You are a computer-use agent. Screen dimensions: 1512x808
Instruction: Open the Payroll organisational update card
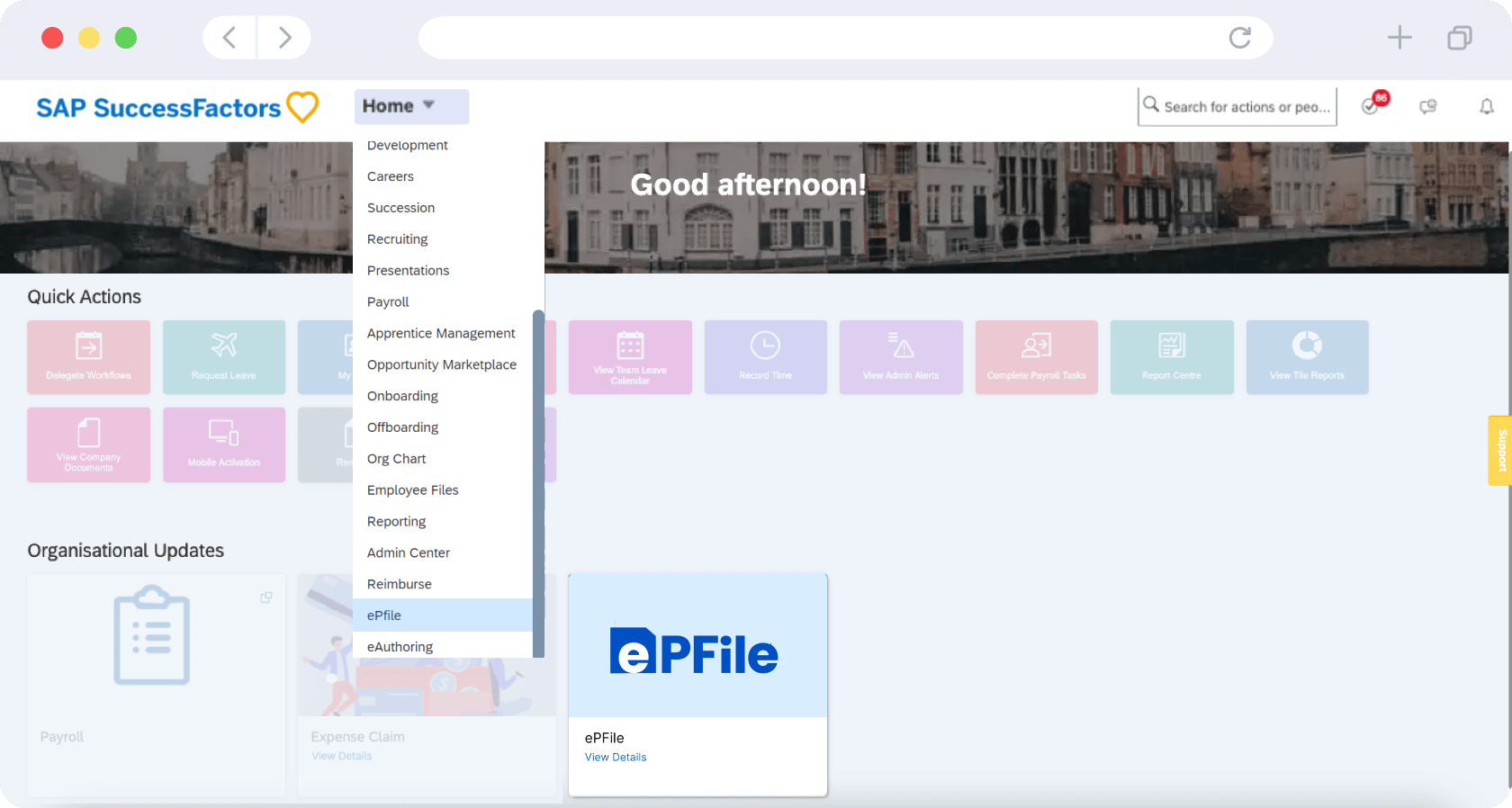(156, 685)
